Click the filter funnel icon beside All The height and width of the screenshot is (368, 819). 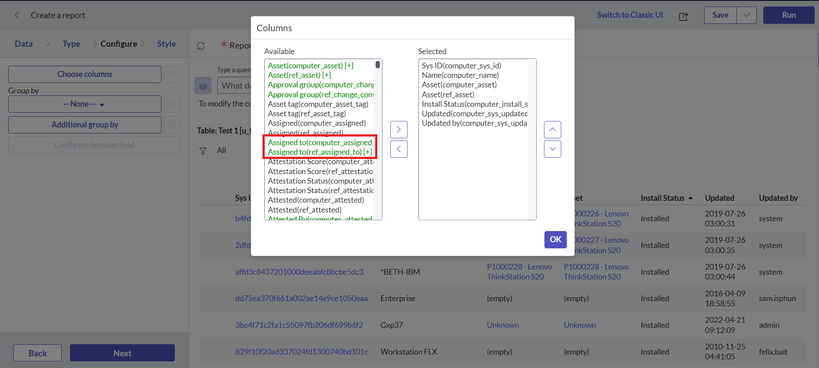[x=203, y=150]
